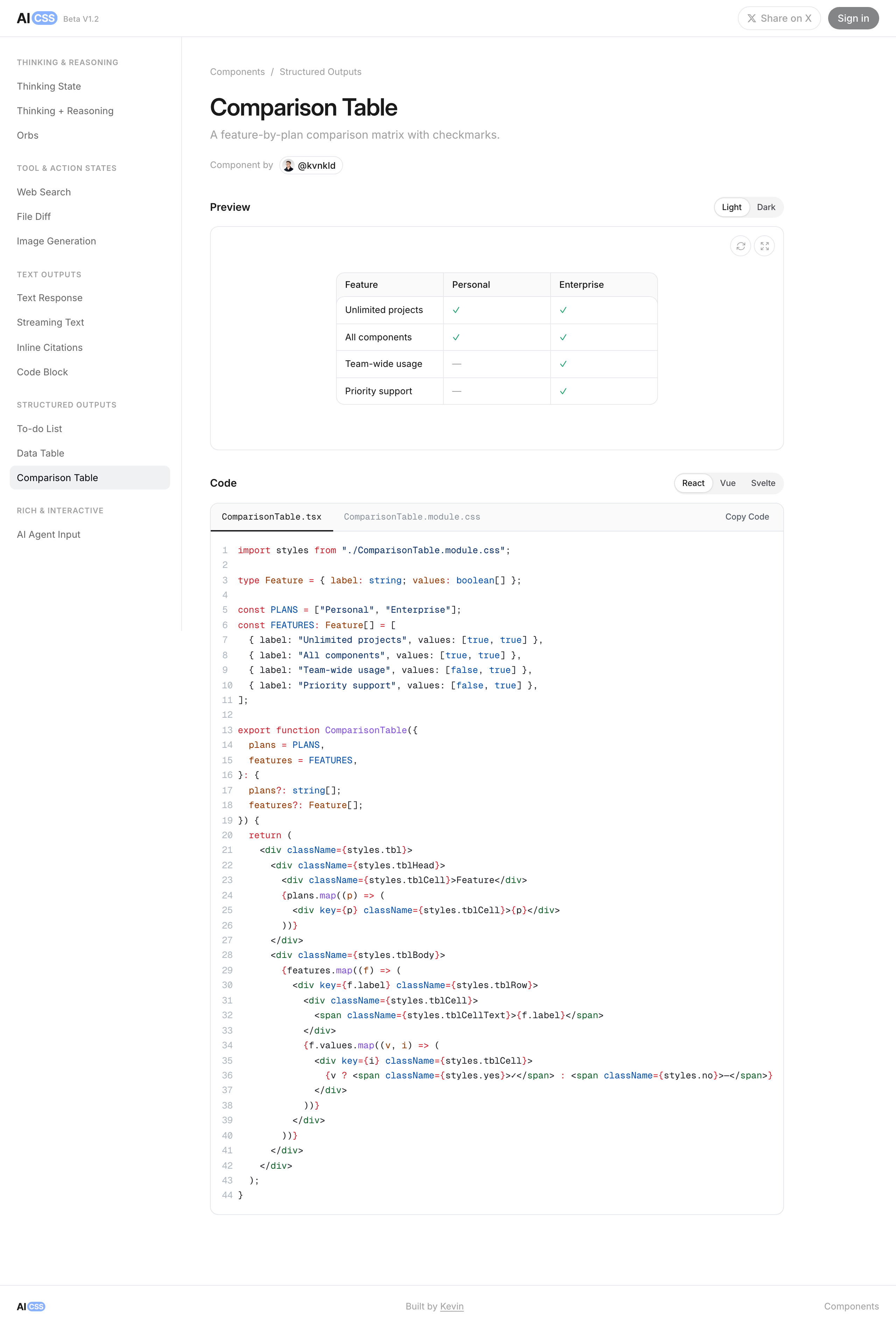
Task: Open Components link in footer
Action: [x=851, y=1306]
